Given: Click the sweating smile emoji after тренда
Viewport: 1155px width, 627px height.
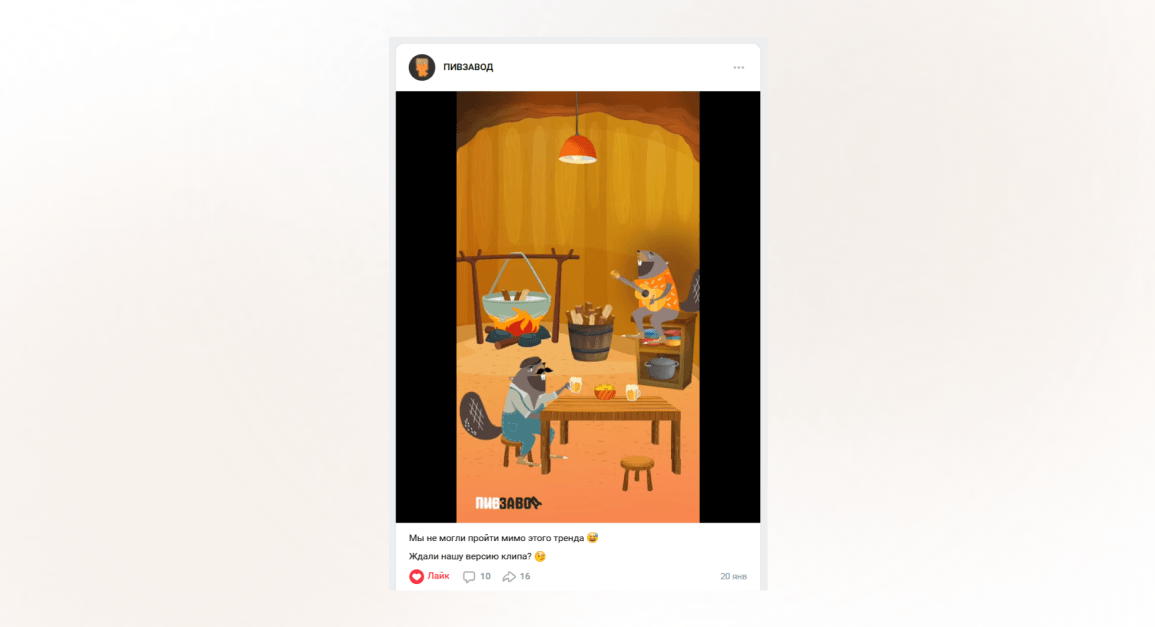Looking at the screenshot, I should pyautogui.click(x=593, y=538).
